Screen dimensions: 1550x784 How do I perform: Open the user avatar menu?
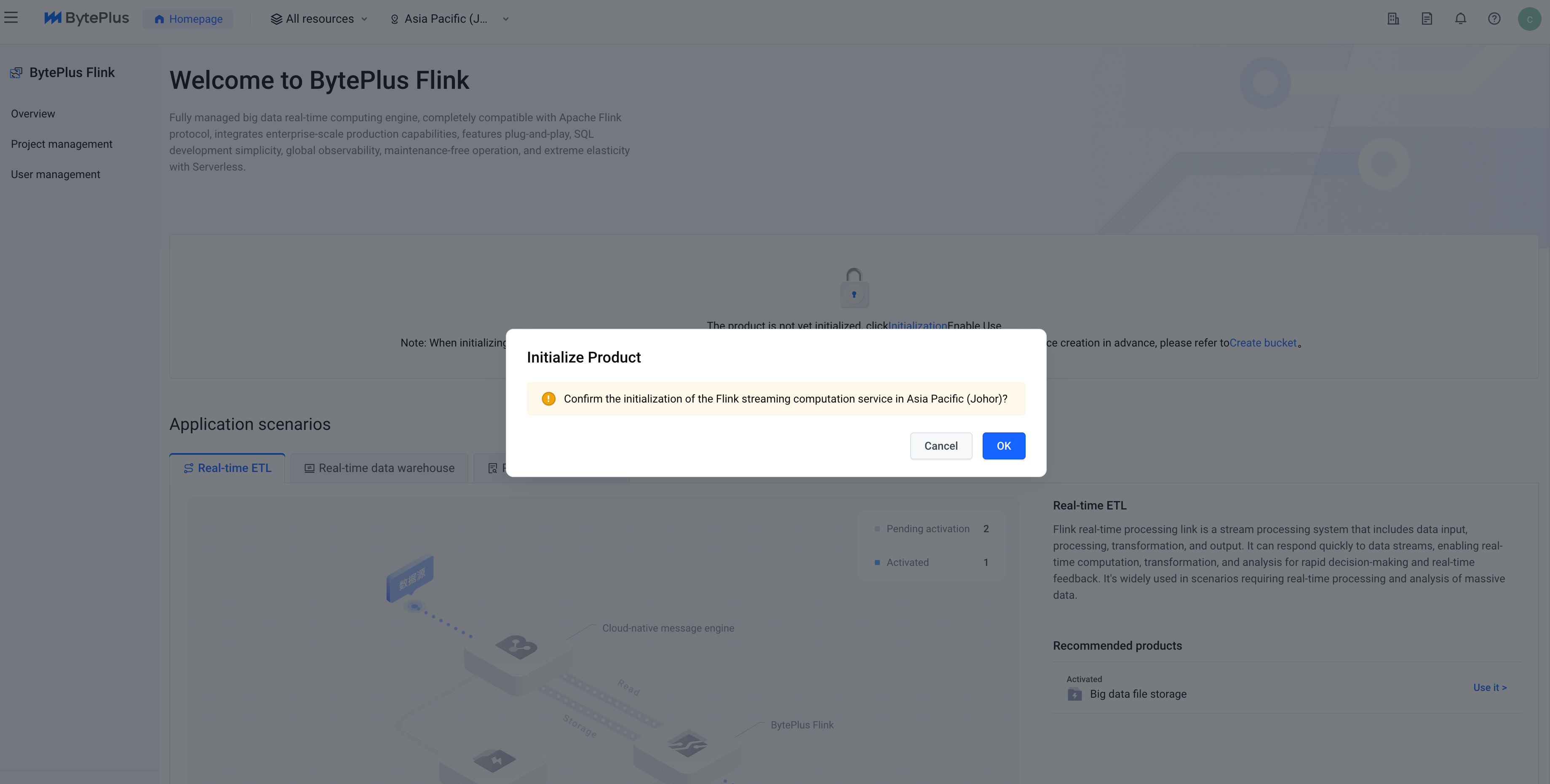(1529, 19)
